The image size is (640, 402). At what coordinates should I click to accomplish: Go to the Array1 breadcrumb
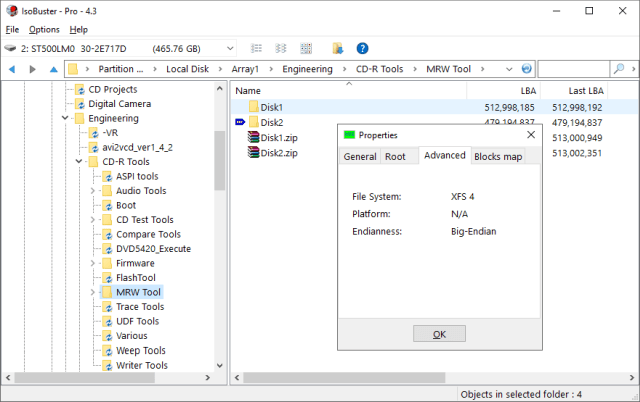coord(245,69)
